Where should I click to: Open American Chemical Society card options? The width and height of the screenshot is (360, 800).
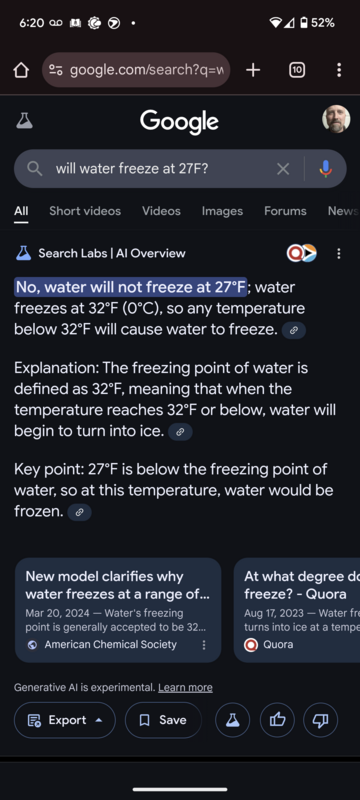tap(204, 645)
